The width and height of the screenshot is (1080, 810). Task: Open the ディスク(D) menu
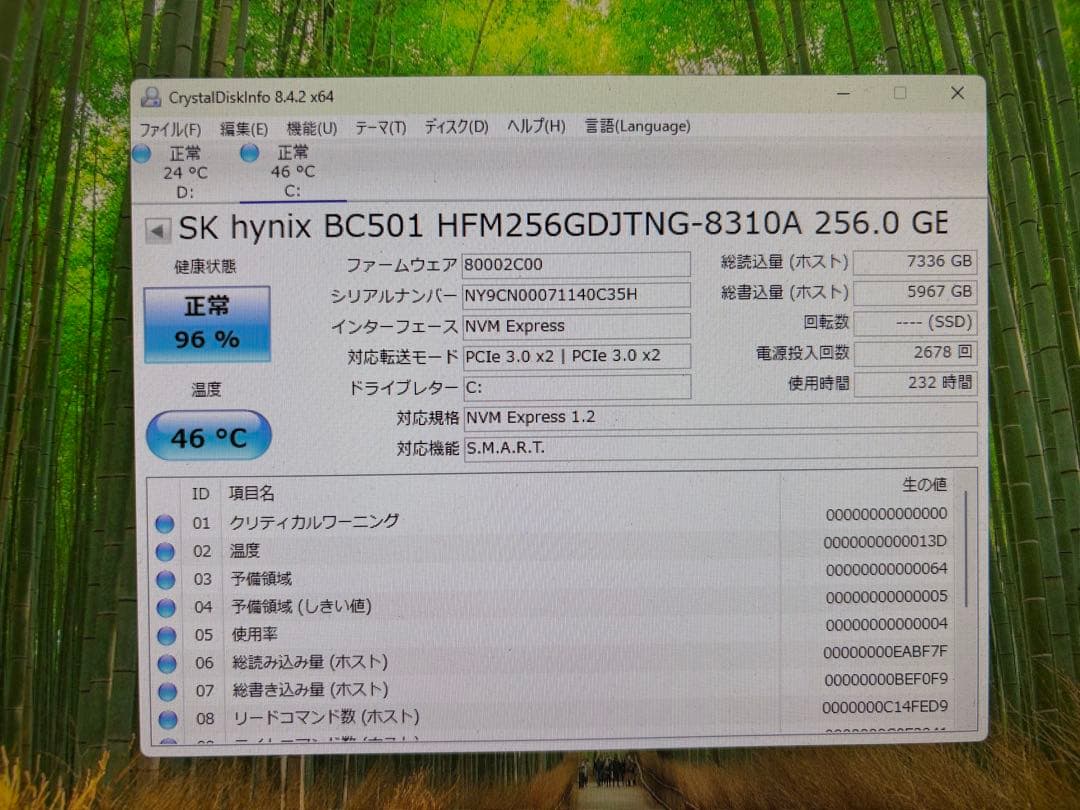pos(456,127)
